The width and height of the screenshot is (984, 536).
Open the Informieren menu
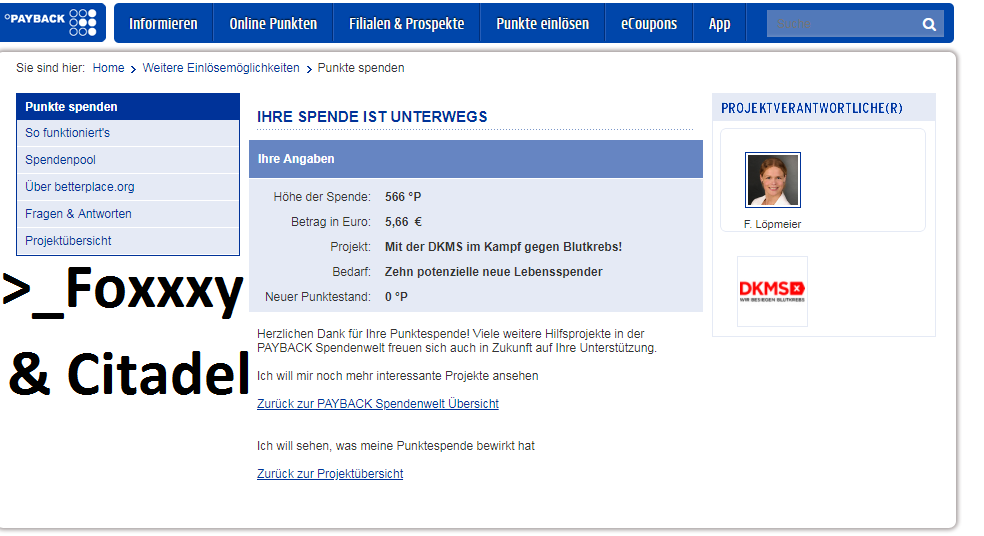coord(163,24)
